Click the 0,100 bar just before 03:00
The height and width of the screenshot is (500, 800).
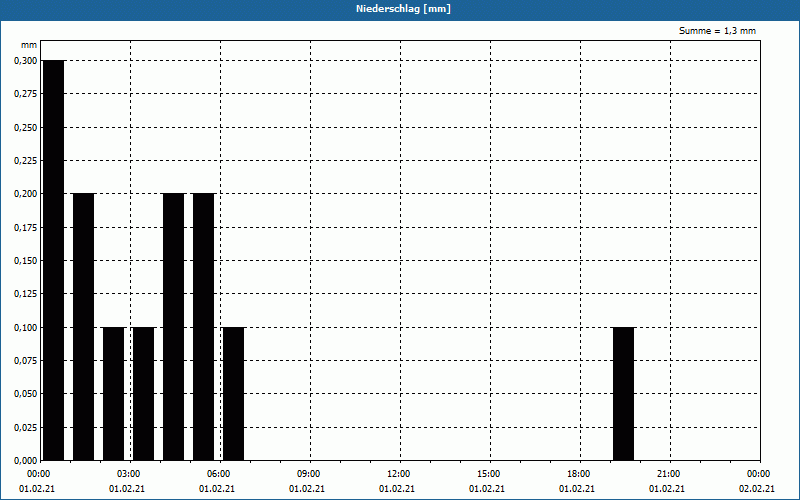[x=113, y=394]
